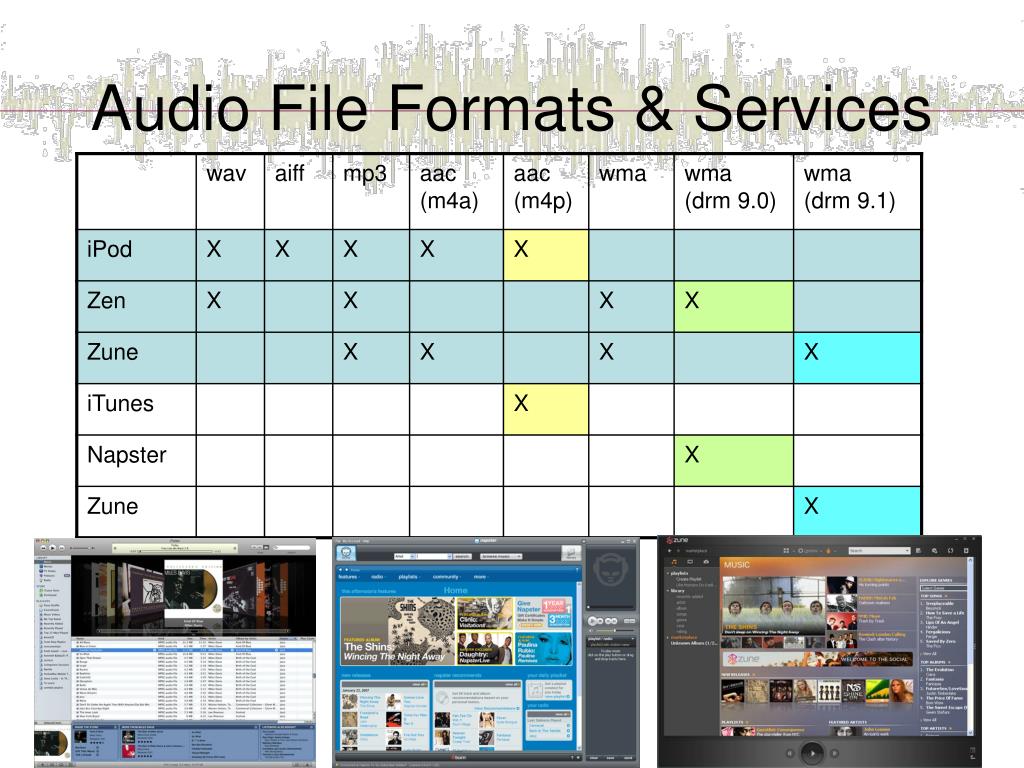Open the Select Genre dropdown in Zune
Viewport: 1024px width, 768px height.
(944, 588)
